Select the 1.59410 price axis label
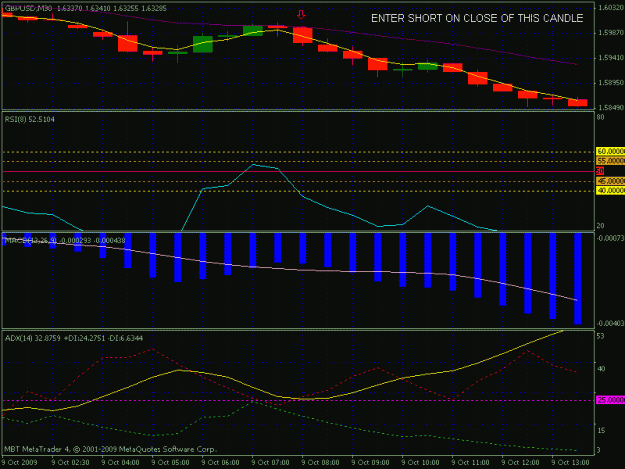Image resolution: width=625 pixels, height=469 pixels. (611, 58)
